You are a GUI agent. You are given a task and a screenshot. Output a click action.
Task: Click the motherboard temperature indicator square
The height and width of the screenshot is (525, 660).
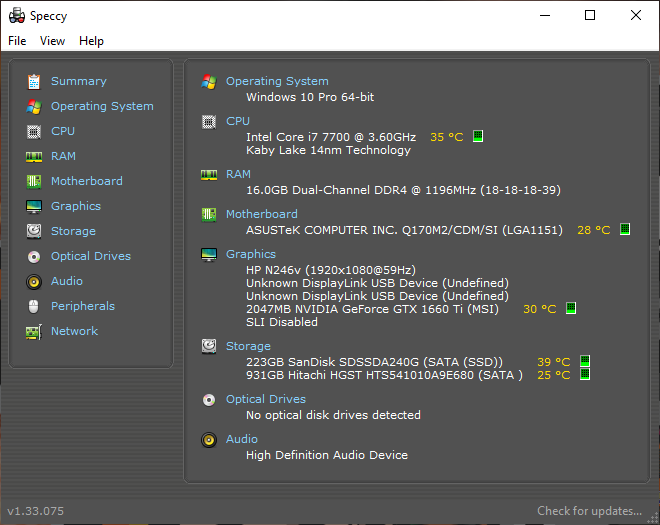tap(625, 229)
